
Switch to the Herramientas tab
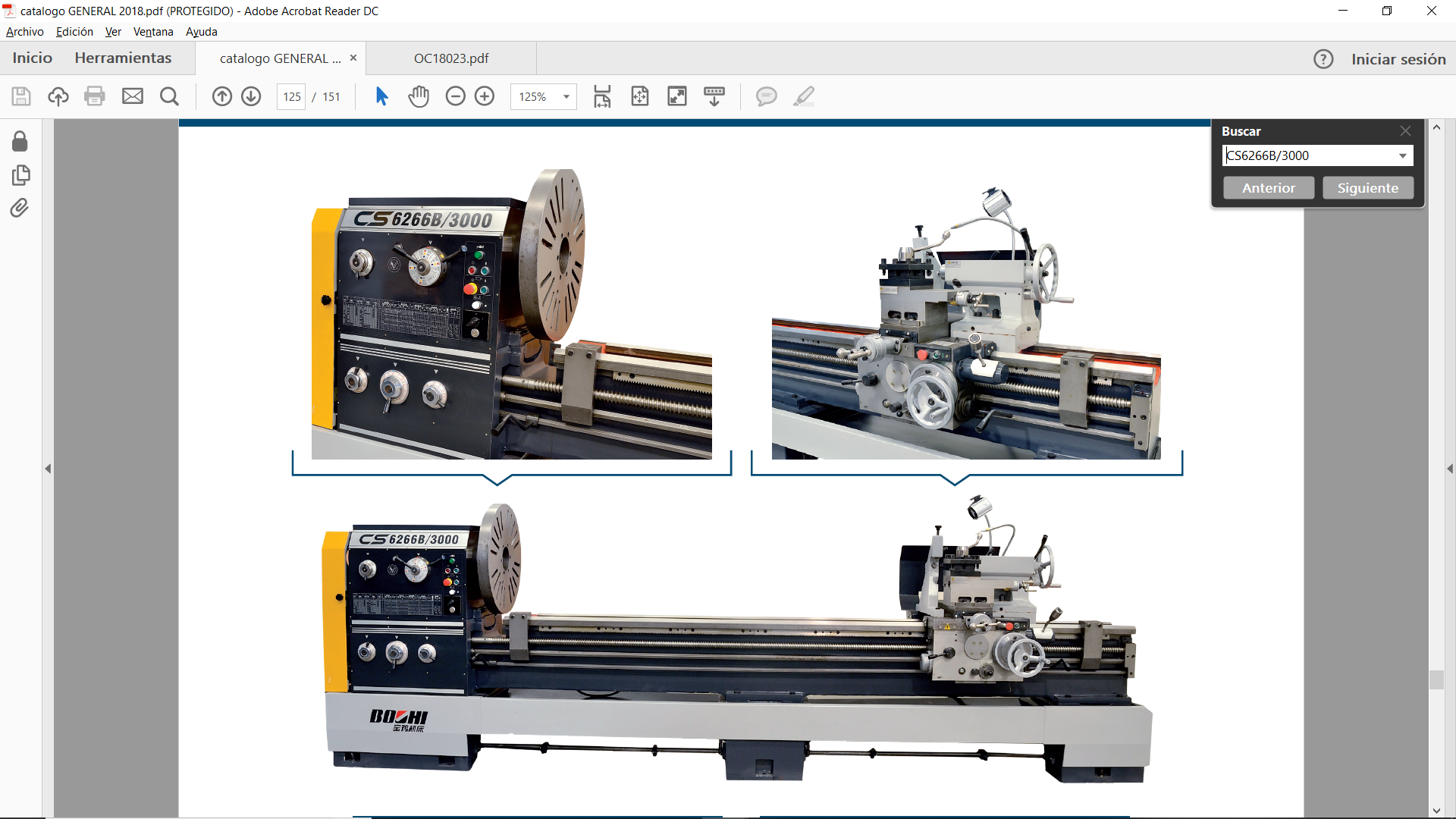[x=123, y=58]
